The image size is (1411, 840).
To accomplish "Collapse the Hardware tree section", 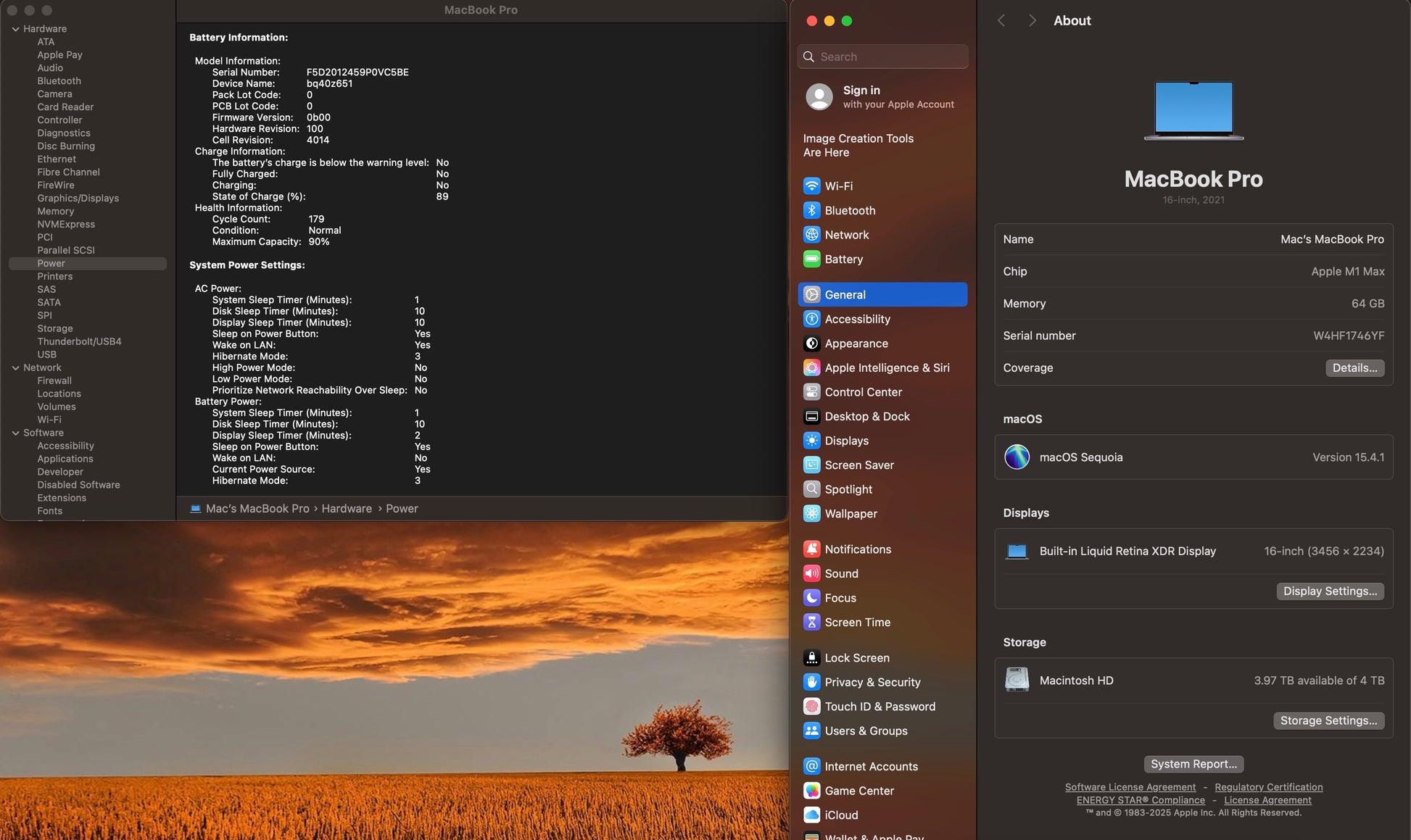I will (15, 29).
